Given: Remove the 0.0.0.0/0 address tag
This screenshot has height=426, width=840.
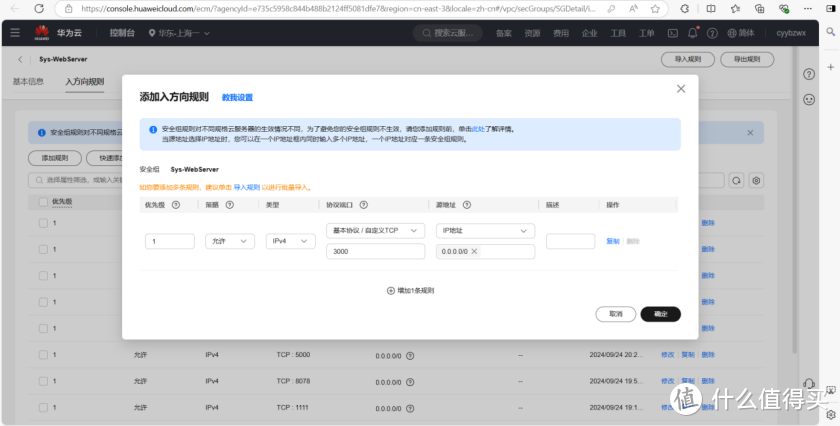Looking at the screenshot, I should 474,251.
